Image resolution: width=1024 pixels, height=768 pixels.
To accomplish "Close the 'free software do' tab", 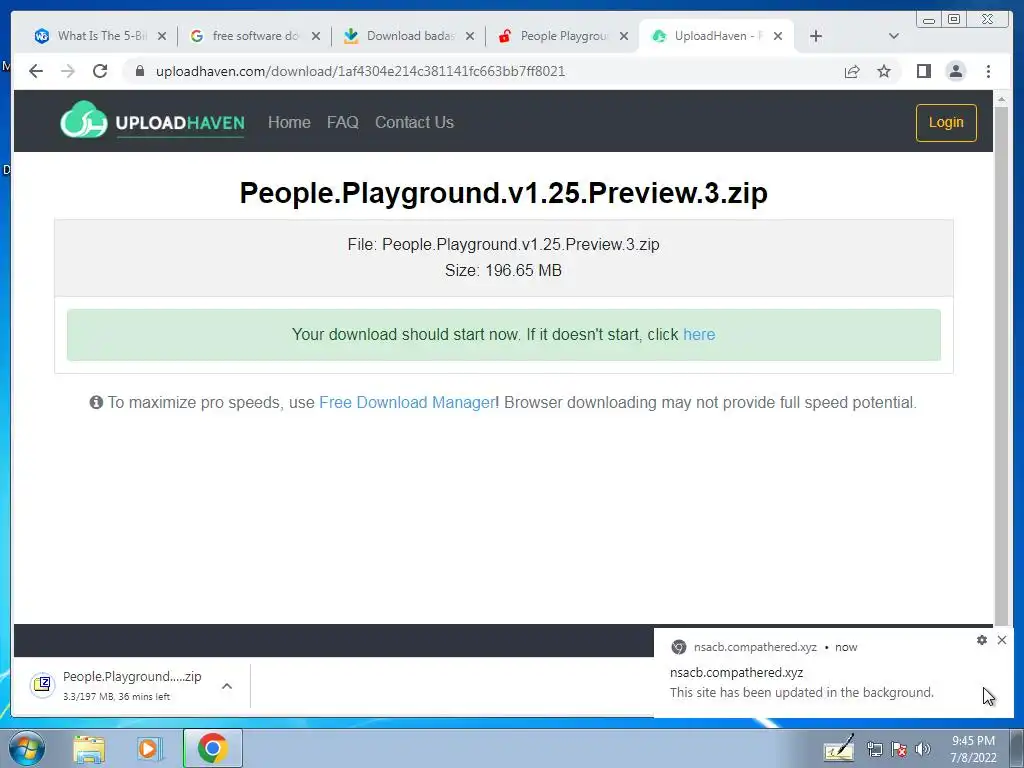I will click(316, 37).
